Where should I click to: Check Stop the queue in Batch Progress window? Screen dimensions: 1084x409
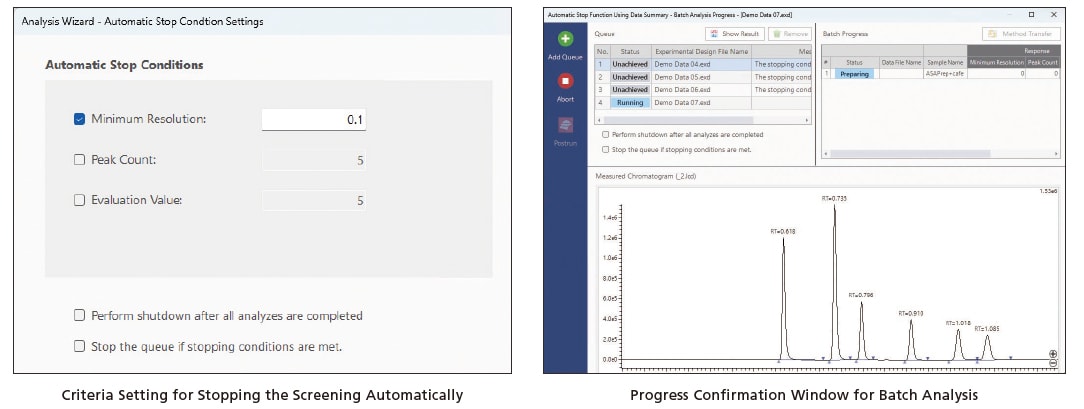[x=606, y=149]
